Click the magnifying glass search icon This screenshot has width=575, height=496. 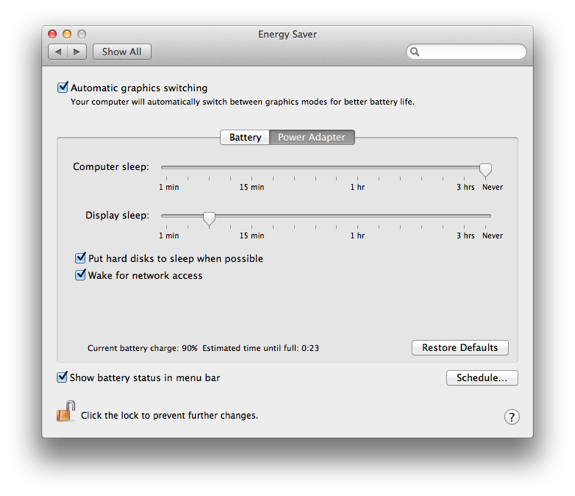pyautogui.click(x=414, y=52)
